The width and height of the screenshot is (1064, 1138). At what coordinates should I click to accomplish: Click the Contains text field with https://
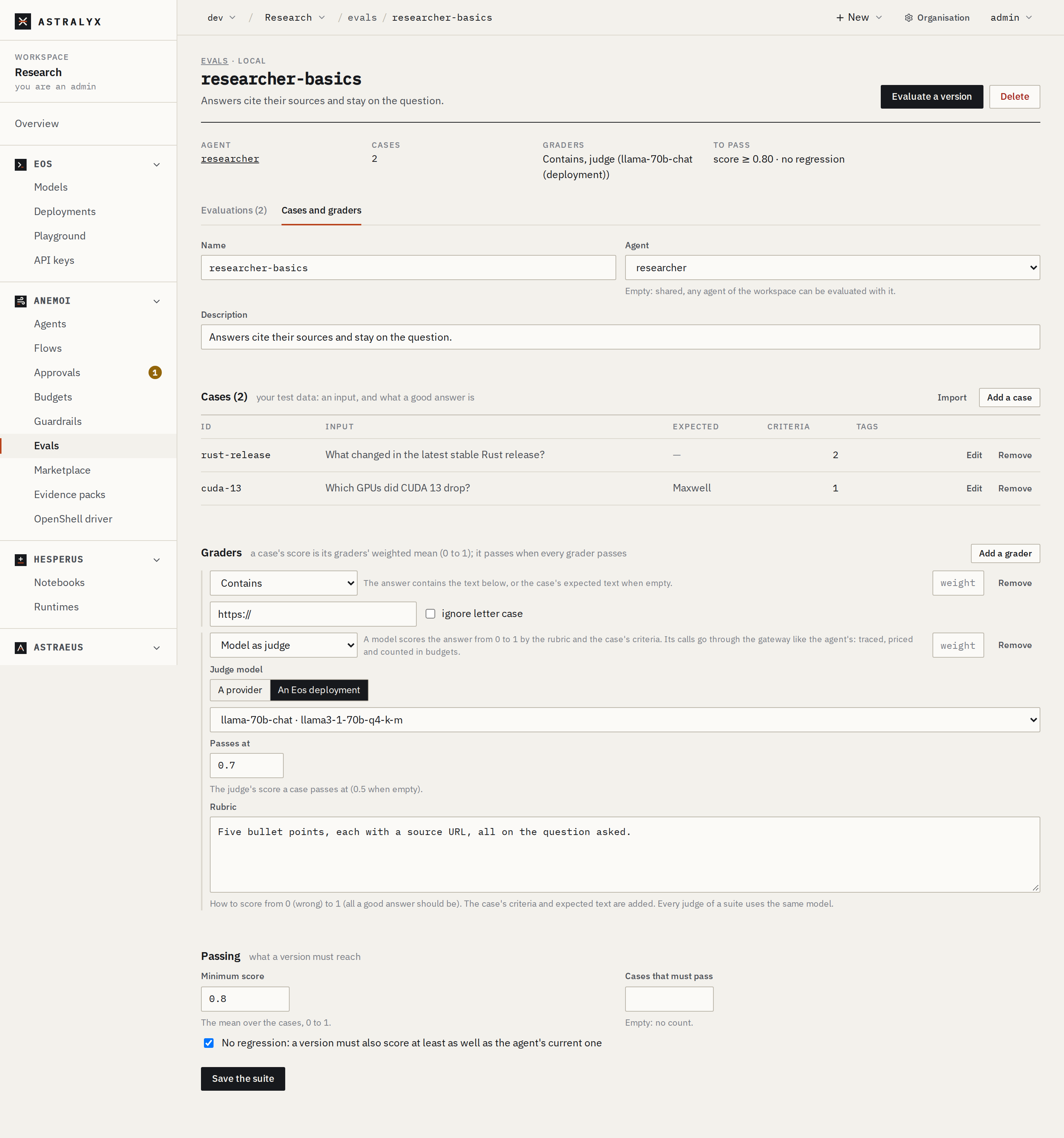(313, 614)
